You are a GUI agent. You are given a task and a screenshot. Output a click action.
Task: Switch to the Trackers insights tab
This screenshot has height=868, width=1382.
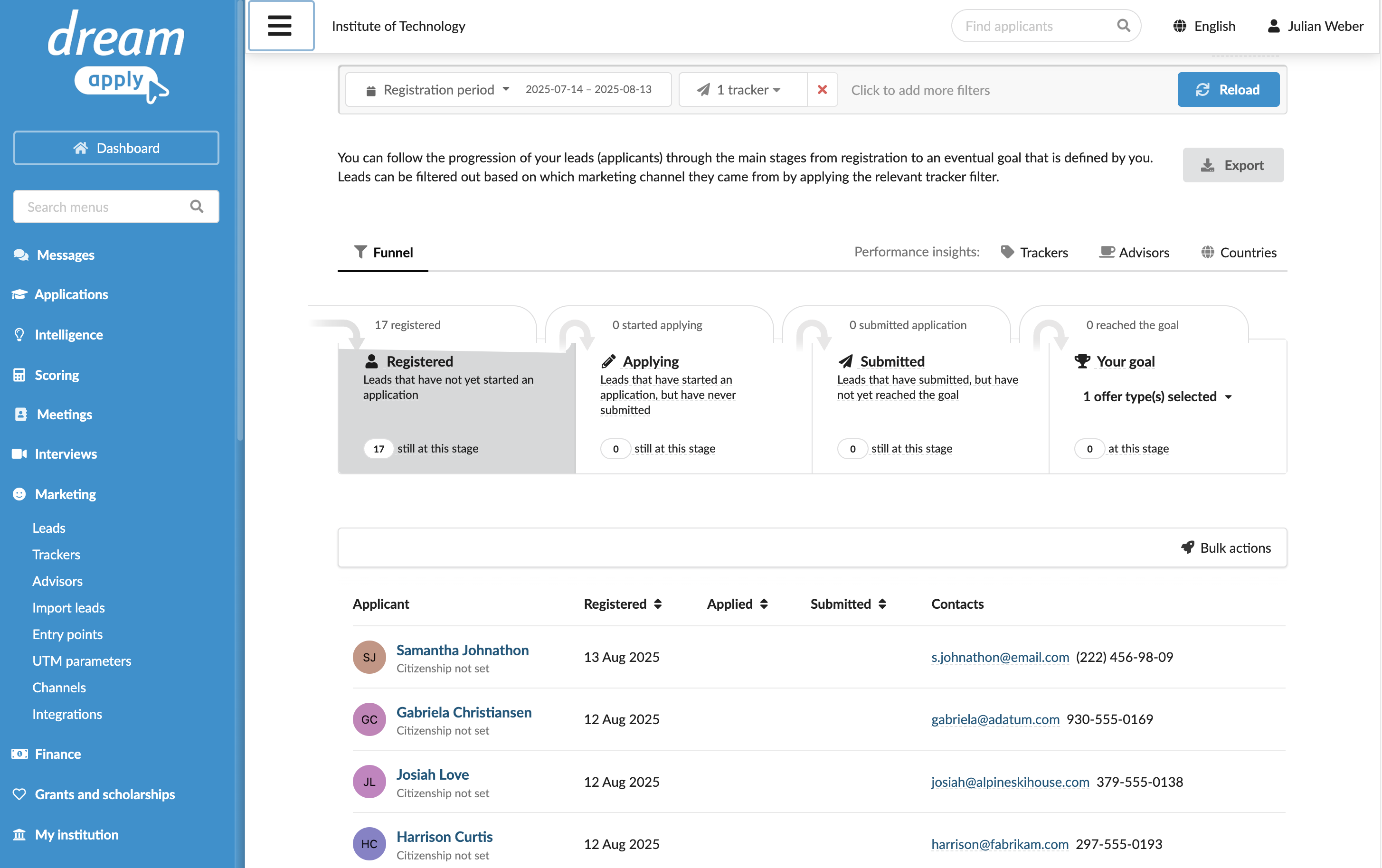[1034, 253]
